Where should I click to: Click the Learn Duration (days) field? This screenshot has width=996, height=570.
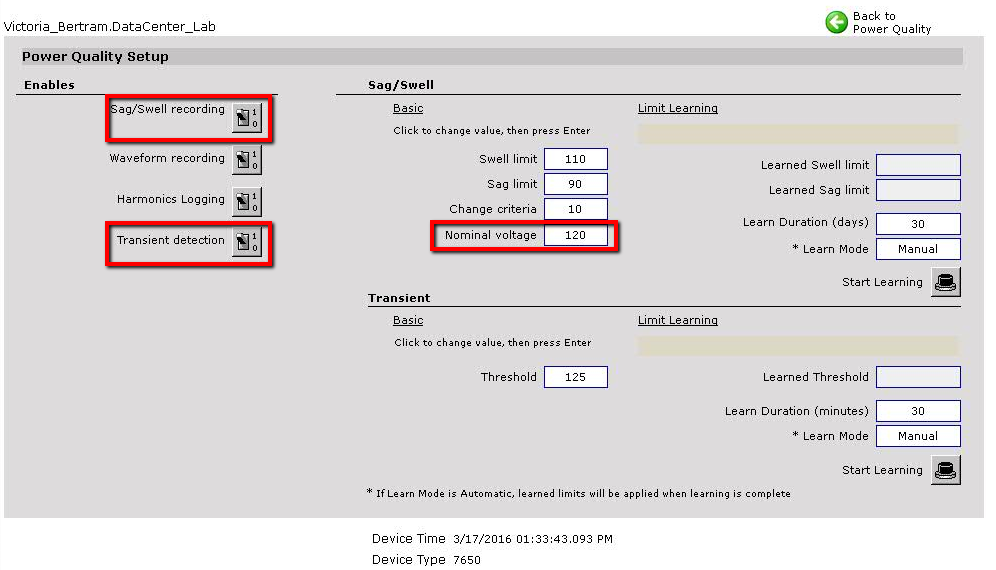[917, 223]
